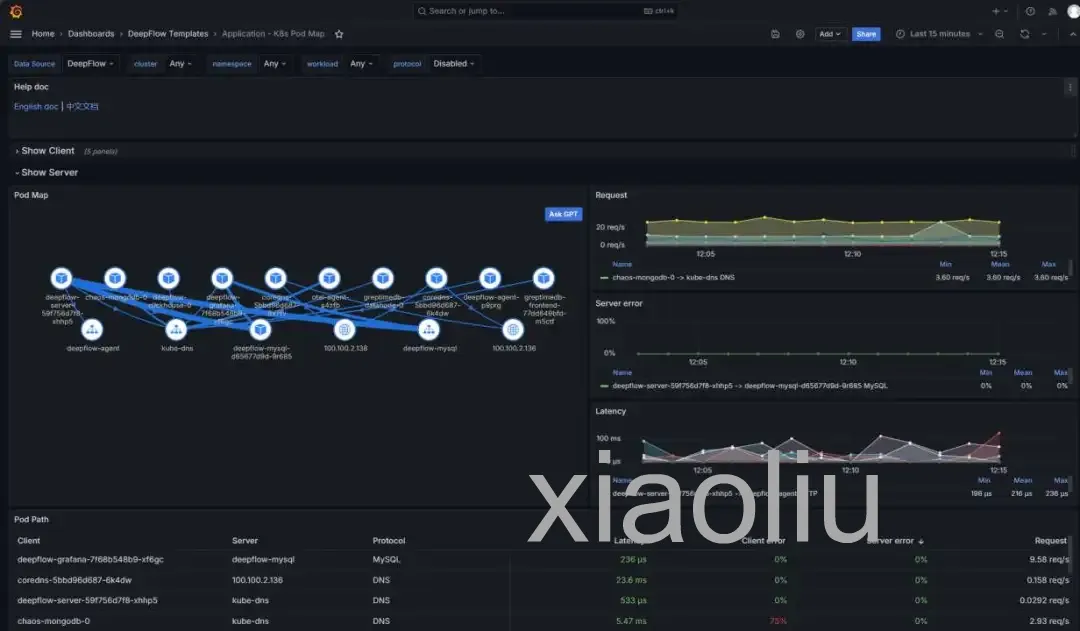Collapse the top toolbar chevron
The image size is (1080, 631).
coord(1073,34)
